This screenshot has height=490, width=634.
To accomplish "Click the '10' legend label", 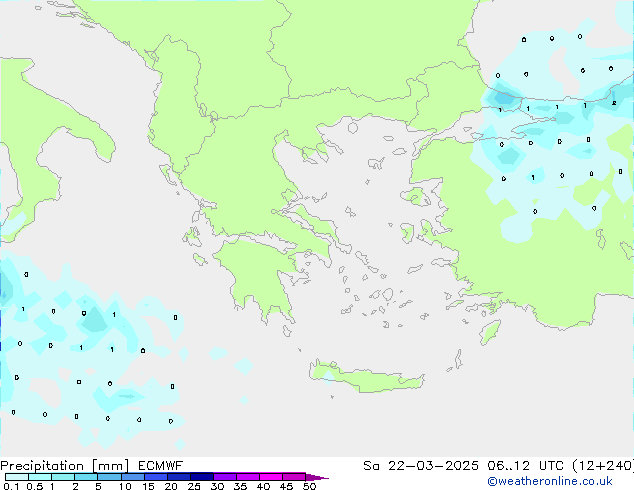I will 125,486.
